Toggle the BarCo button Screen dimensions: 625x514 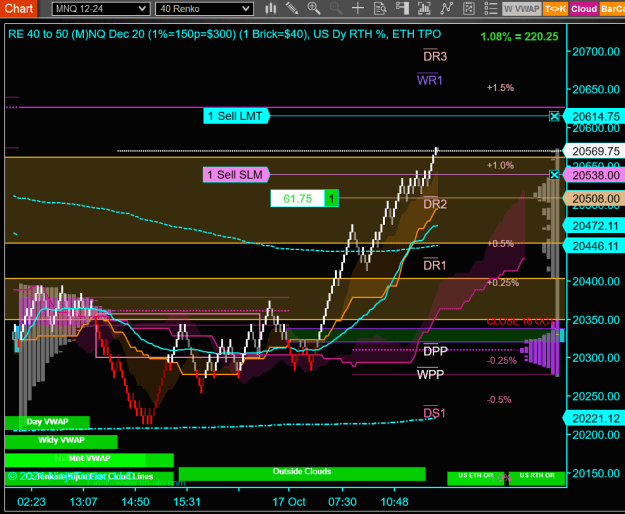click(612, 9)
